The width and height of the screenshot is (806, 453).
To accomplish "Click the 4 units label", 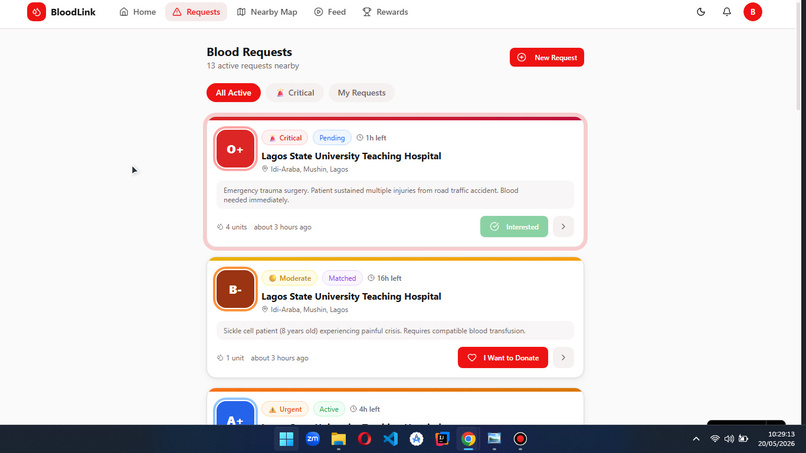I will coord(232,227).
